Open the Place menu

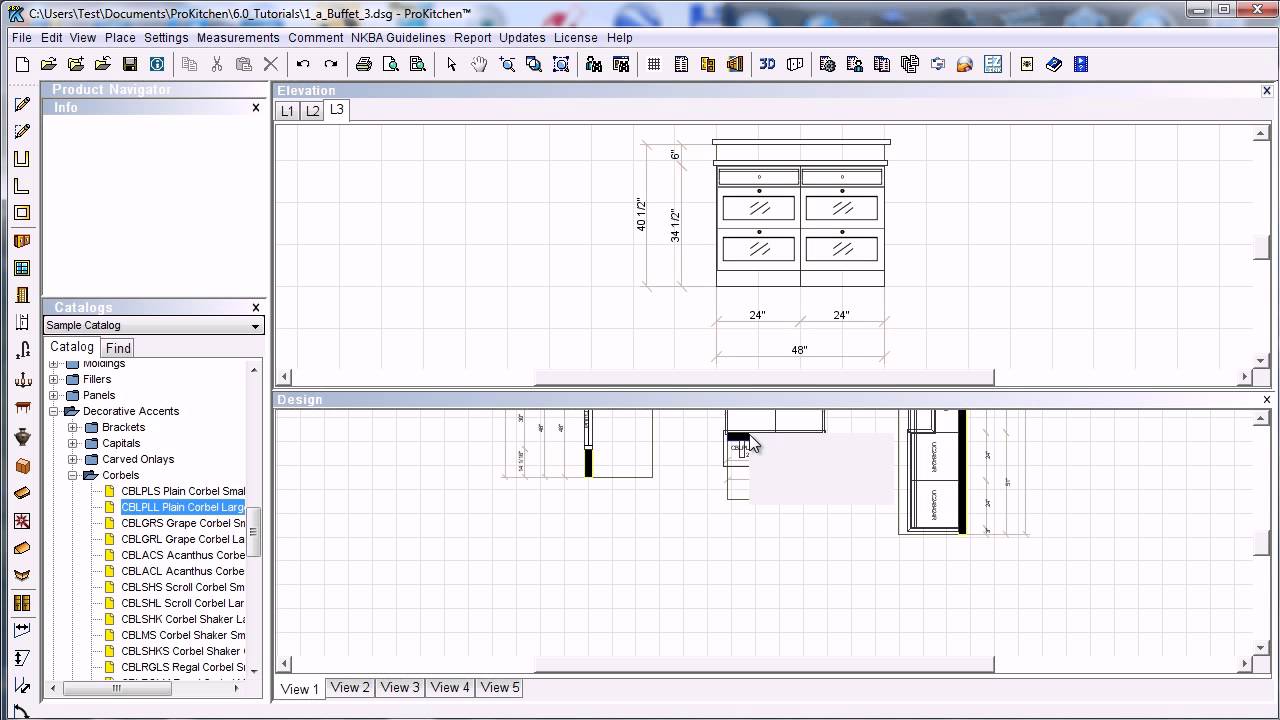pos(120,38)
